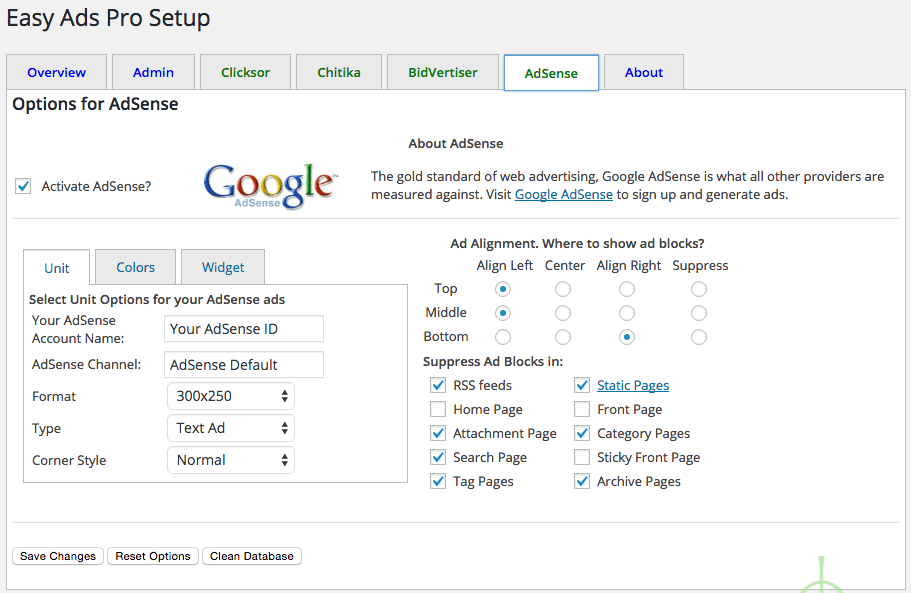Screen dimensions: 911x593
Task: Set Middle ad to Align Right
Action: click(x=626, y=313)
